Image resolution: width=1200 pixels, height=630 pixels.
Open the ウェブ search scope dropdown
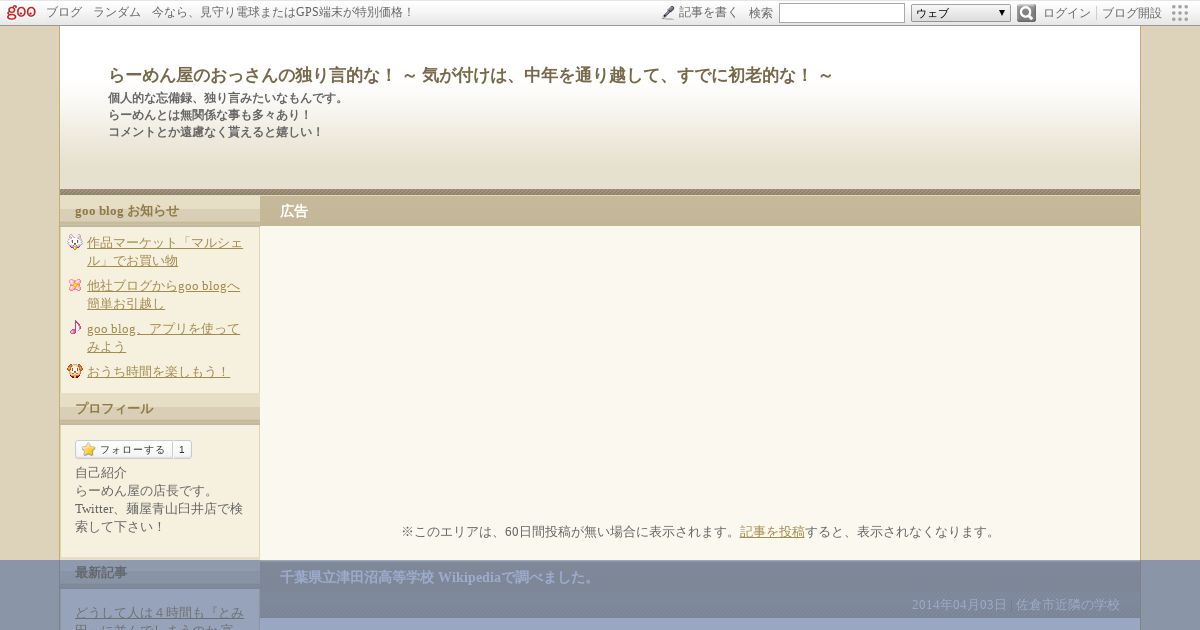961,13
